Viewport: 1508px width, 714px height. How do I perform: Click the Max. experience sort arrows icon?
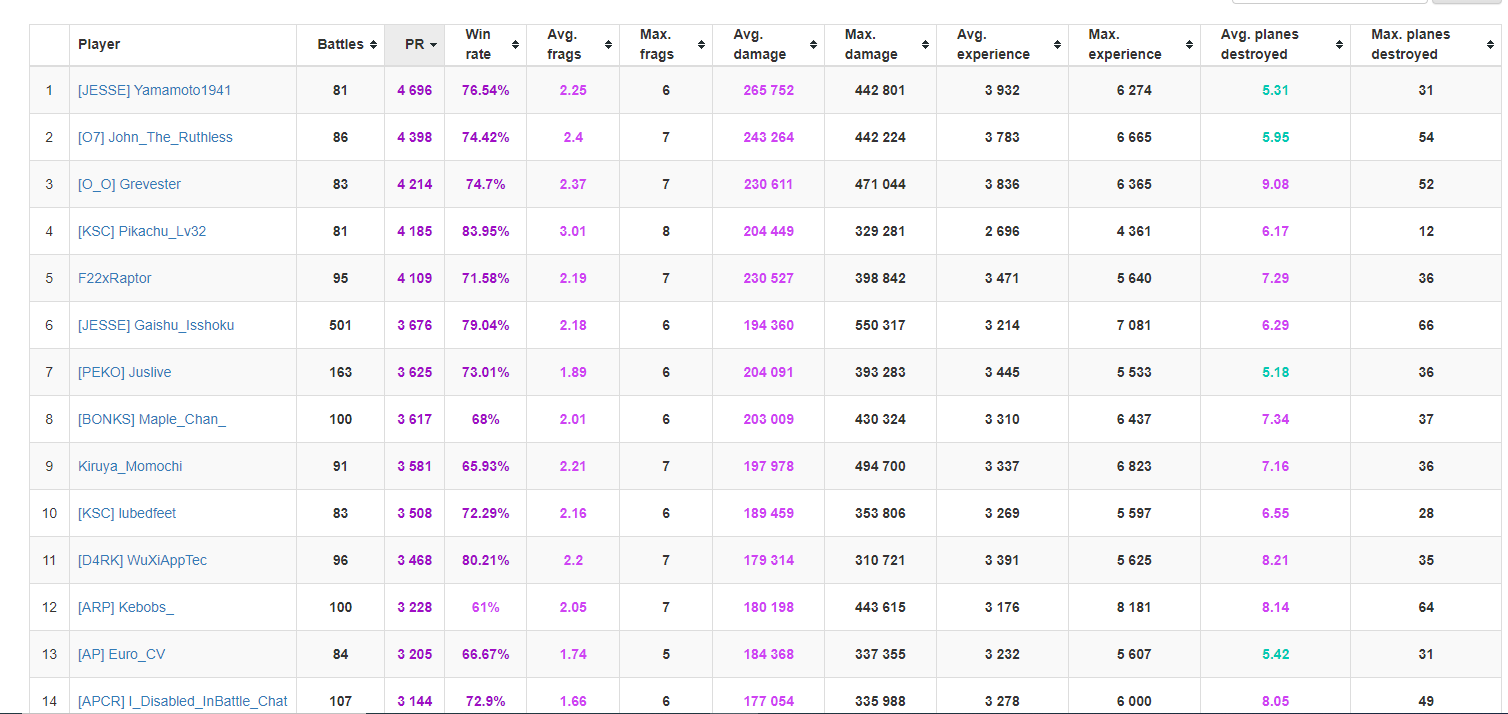(1189, 45)
